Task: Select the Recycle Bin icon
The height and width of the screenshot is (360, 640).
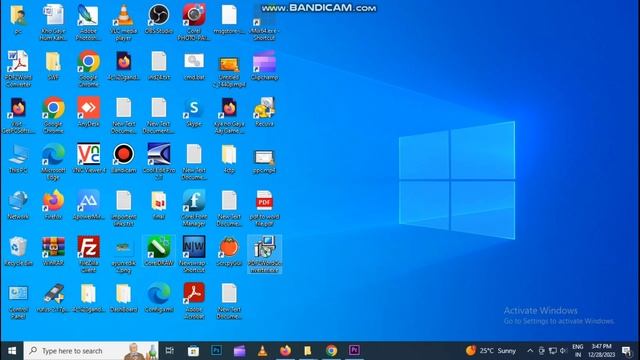Action: [x=18, y=251]
